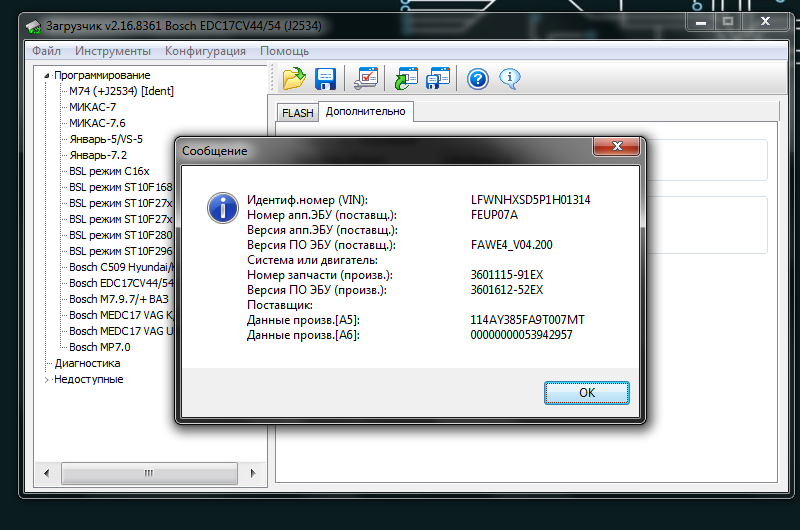The image size is (800, 530).
Task: Expand the Недоступные tree node
Action: point(46,380)
